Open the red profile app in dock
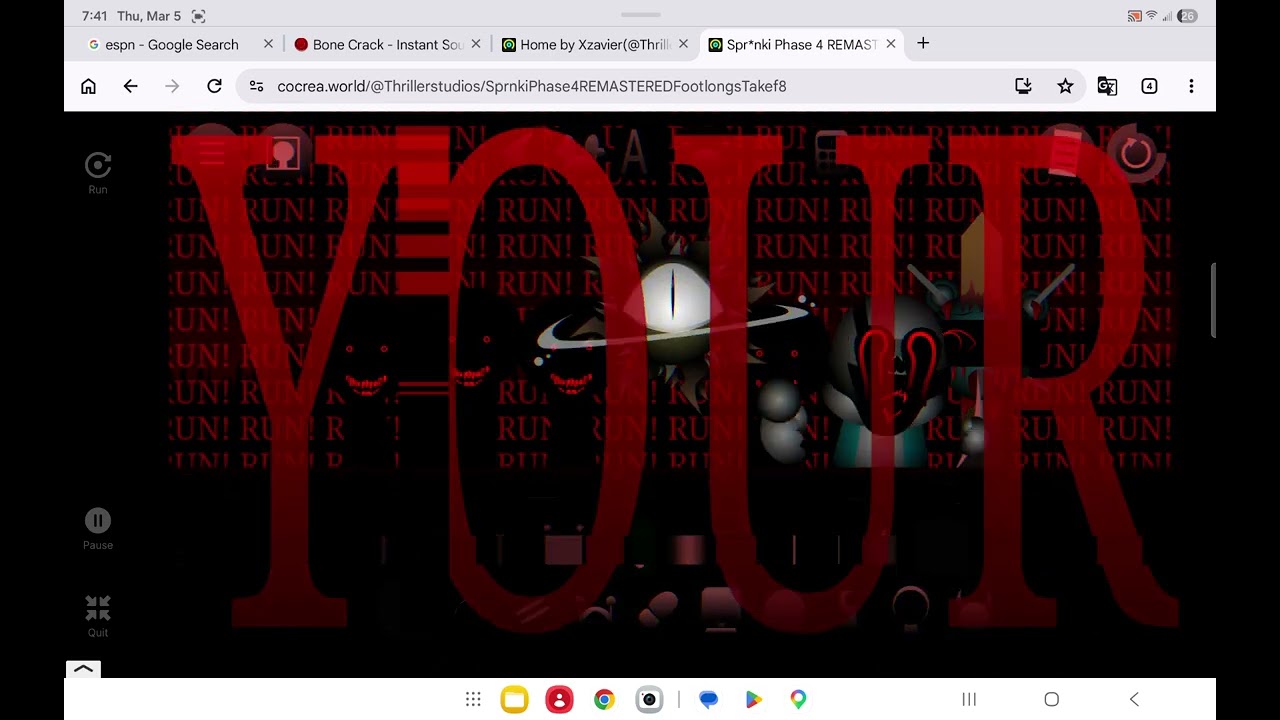The width and height of the screenshot is (1280, 720). click(559, 699)
